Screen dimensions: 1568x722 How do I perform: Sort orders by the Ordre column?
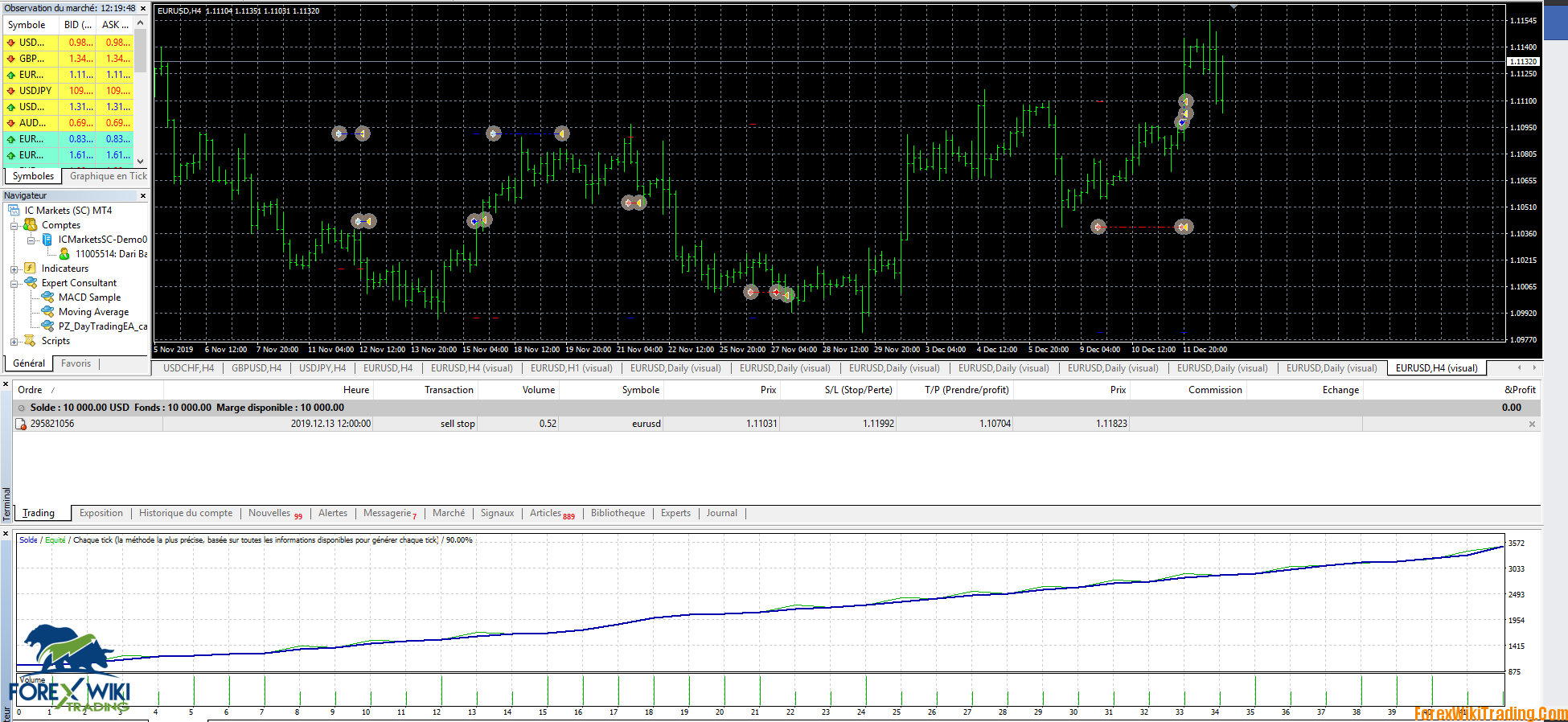point(88,390)
